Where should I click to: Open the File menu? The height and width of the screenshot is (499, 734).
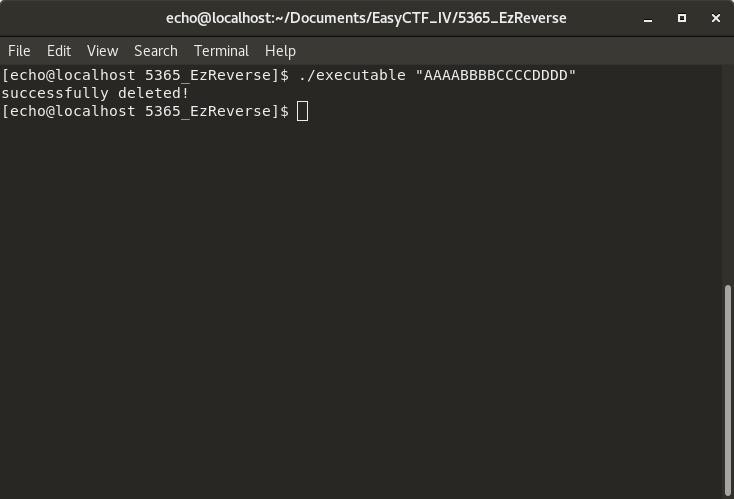click(19, 51)
